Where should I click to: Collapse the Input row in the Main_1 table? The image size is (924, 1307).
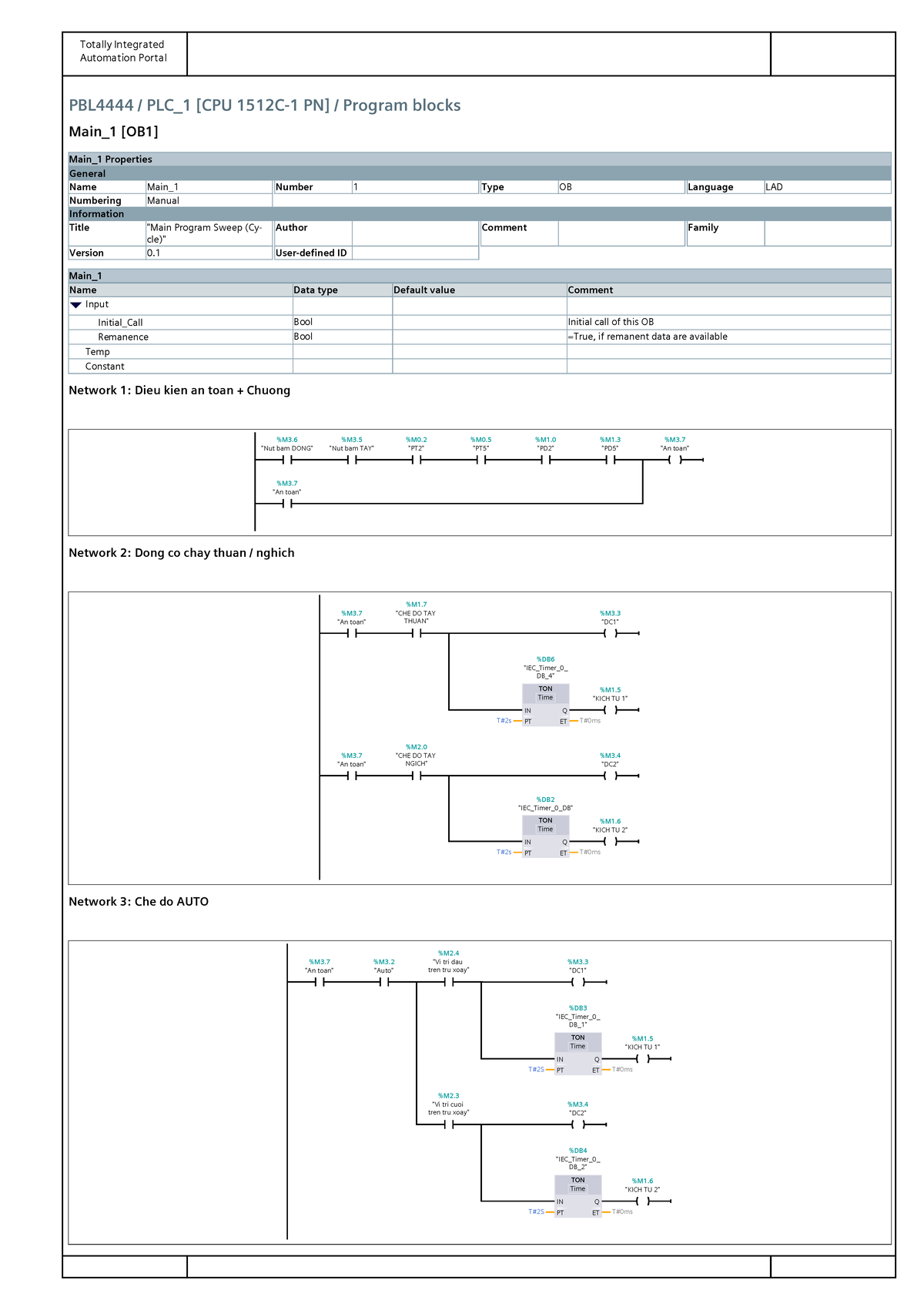[x=75, y=305]
